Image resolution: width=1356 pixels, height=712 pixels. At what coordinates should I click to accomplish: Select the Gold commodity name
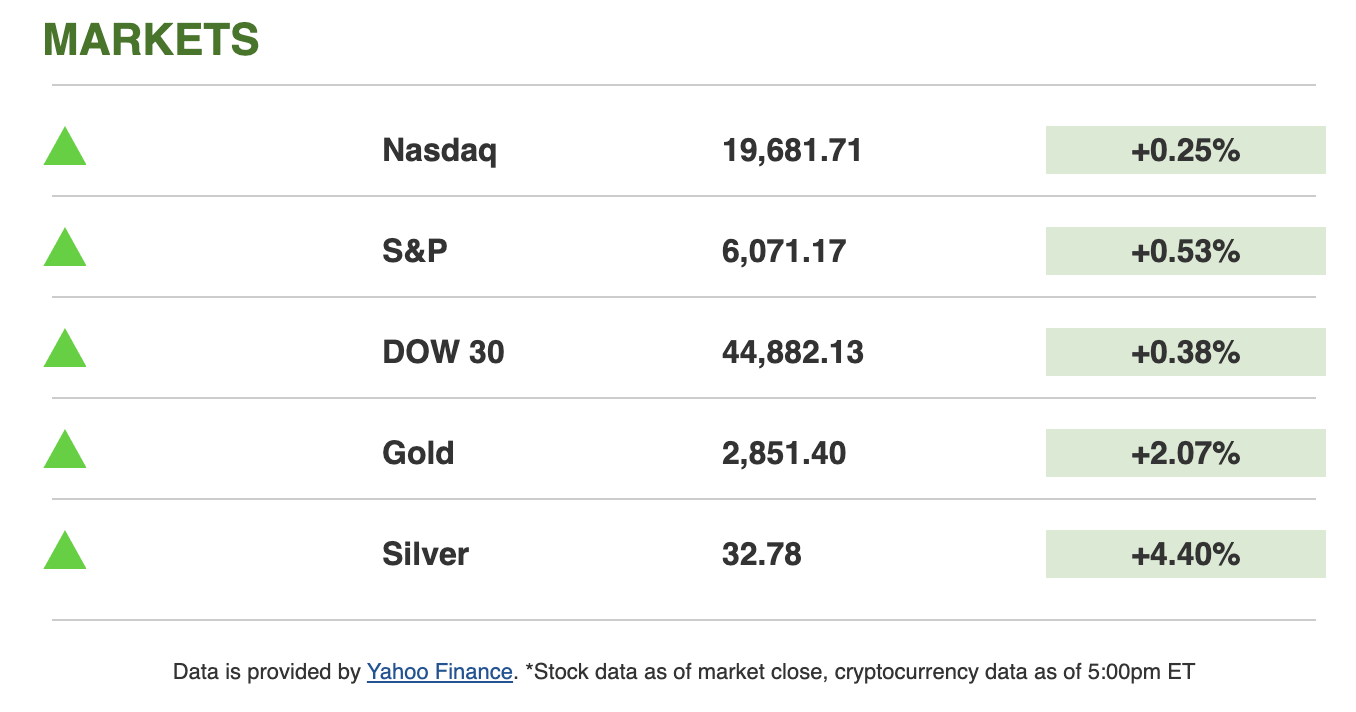tap(418, 454)
